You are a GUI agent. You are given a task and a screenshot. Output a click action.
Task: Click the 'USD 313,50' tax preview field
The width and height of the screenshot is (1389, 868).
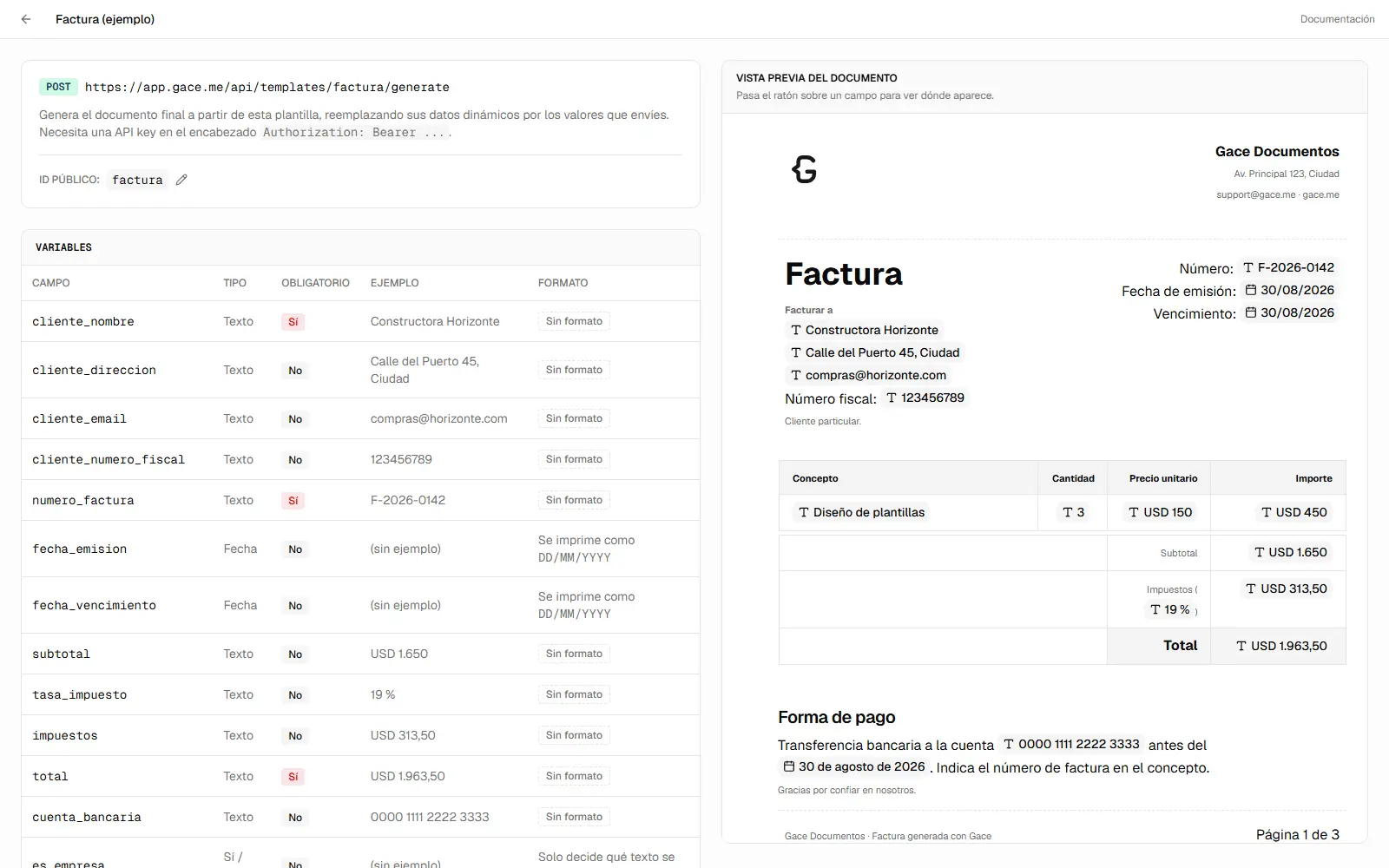1287,589
